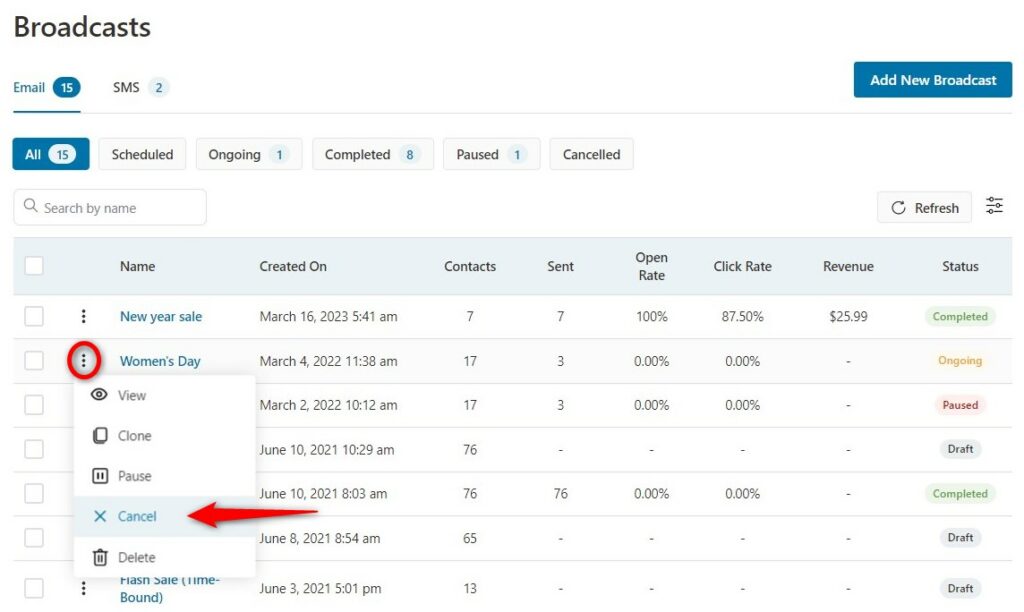Image resolution: width=1024 pixels, height=612 pixels.
Task: Tick the select-all checkbox in the table header
Action: (x=34, y=266)
